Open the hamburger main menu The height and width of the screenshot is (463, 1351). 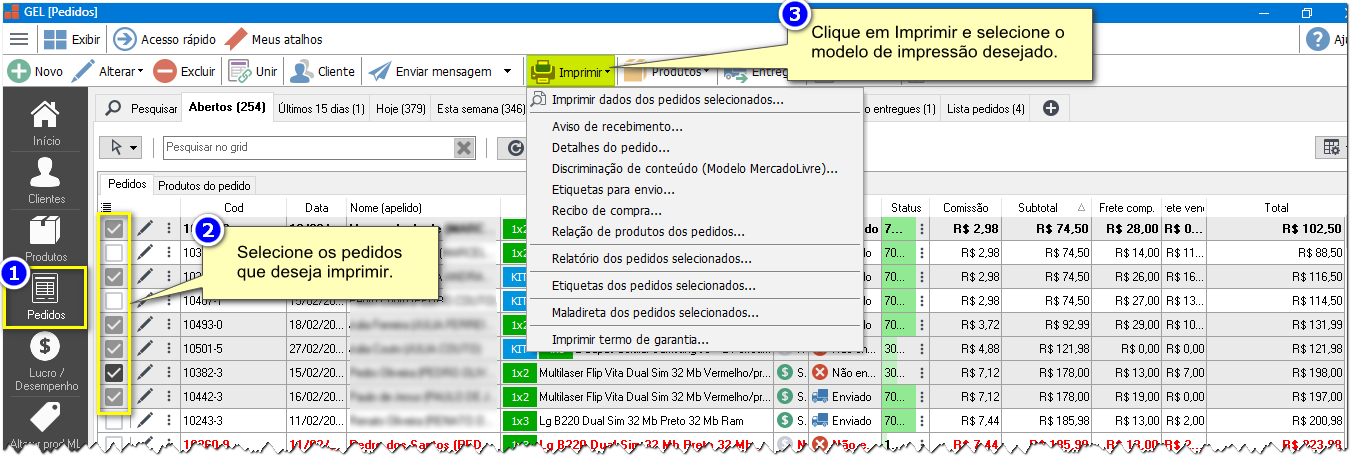click(18, 39)
